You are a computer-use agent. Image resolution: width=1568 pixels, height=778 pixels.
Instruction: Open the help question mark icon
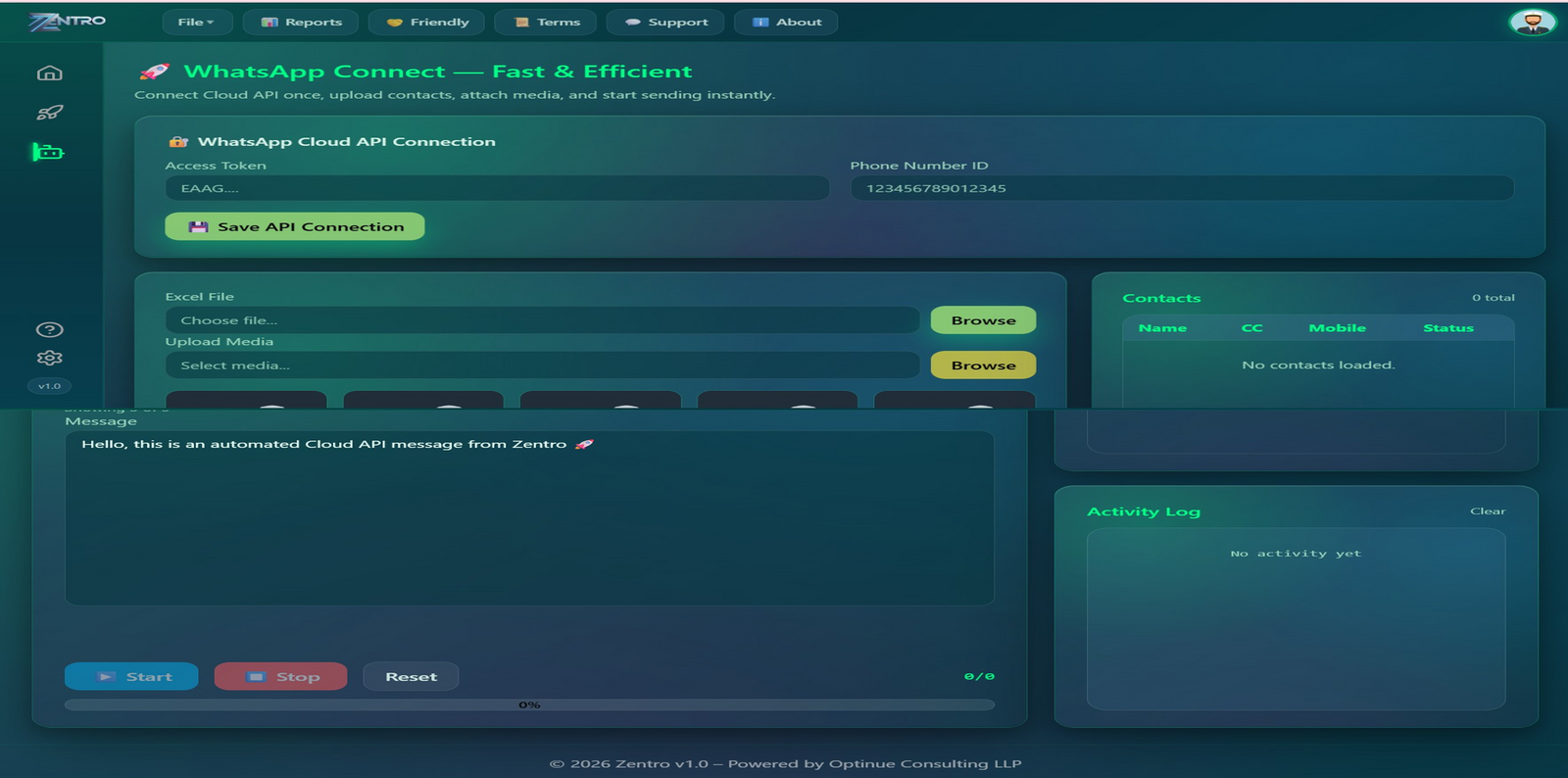49,330
